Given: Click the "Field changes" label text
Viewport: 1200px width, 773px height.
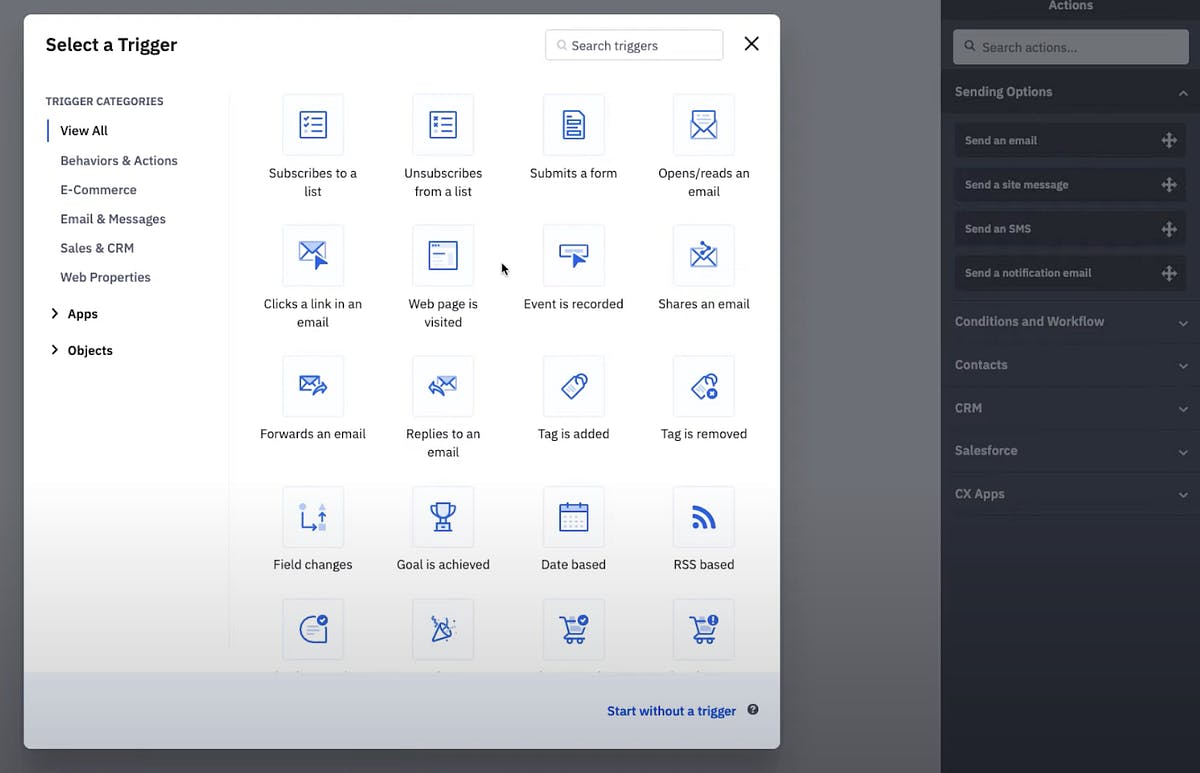Looking at the screenshot, I should click(313, 565).
